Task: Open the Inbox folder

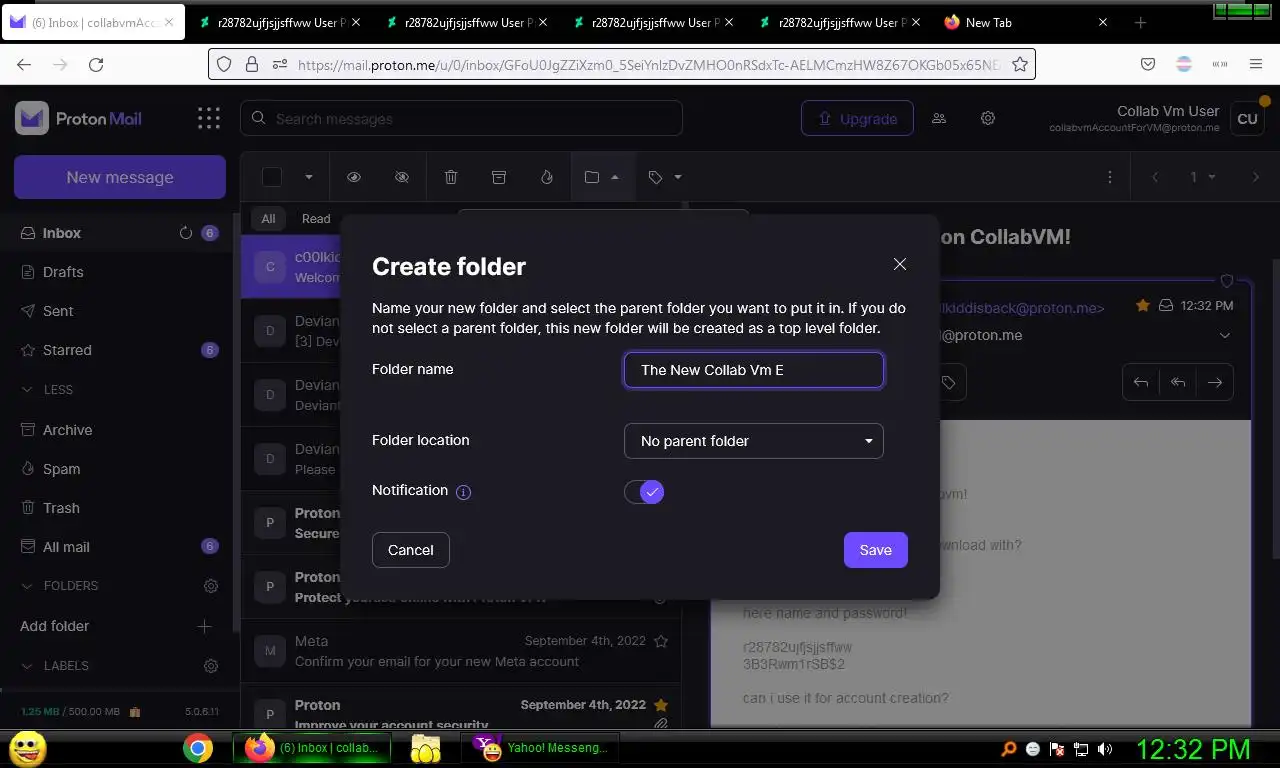Action: click(x=62, y=233)
